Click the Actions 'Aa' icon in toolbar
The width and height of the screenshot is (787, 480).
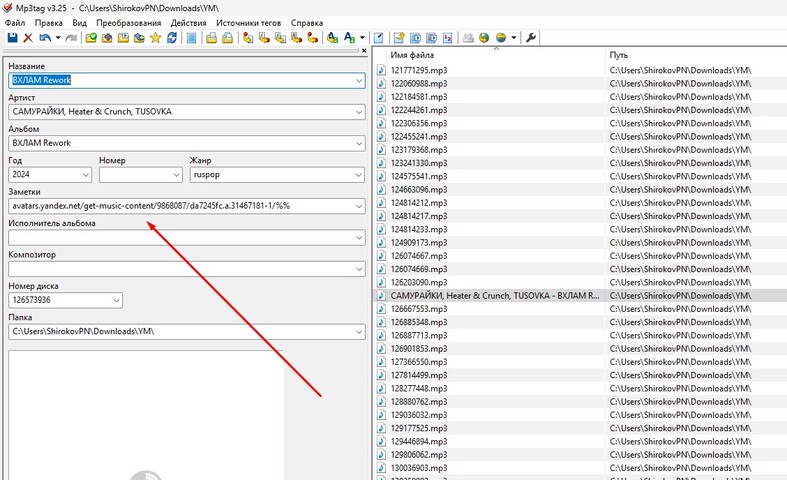pos(349,38)
